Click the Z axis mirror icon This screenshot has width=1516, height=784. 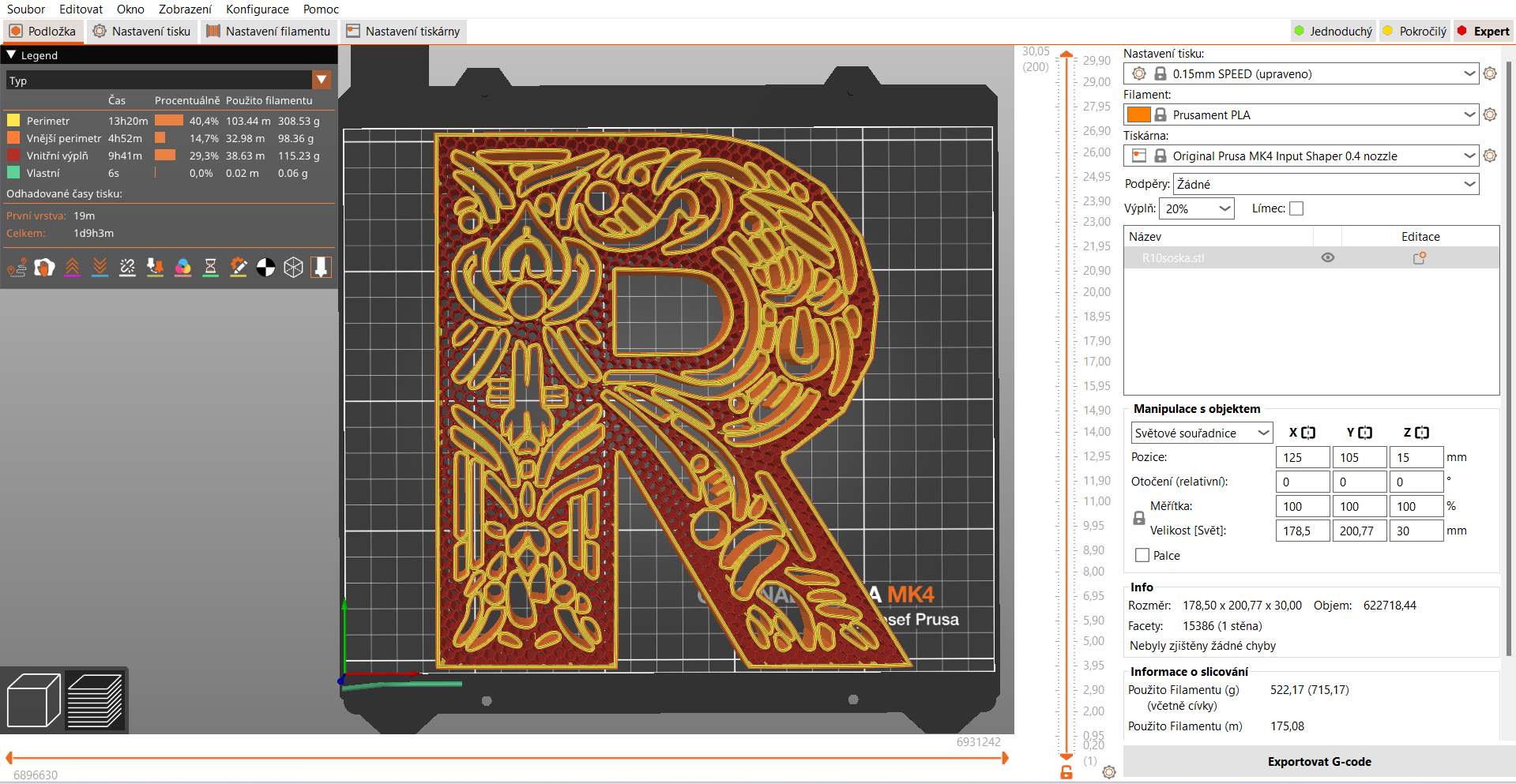[x=1422, y=433]
